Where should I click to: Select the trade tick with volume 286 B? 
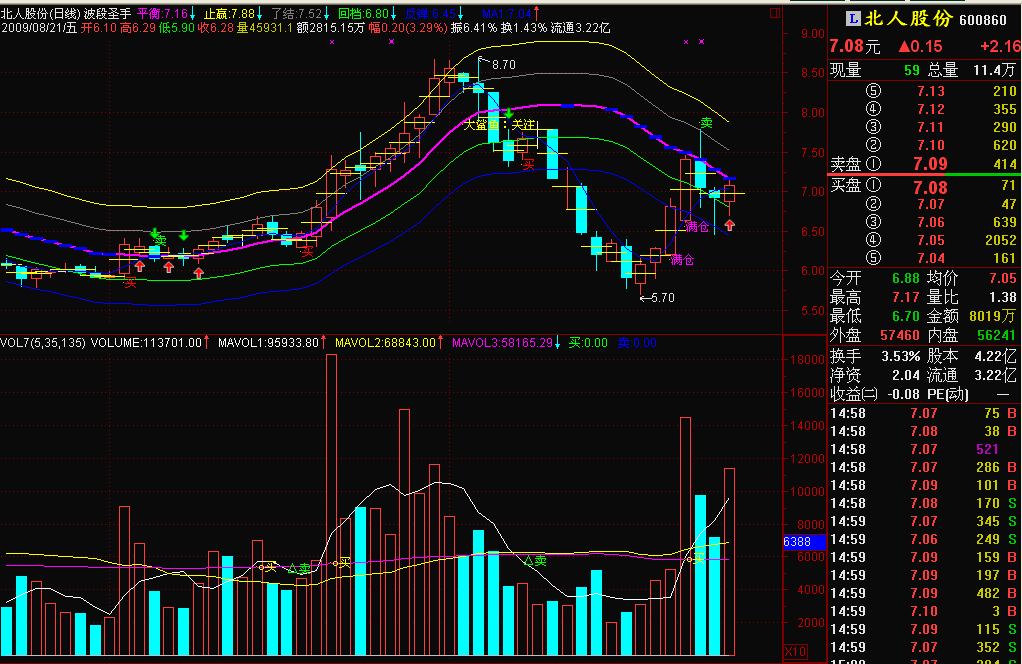pos(923,467)
